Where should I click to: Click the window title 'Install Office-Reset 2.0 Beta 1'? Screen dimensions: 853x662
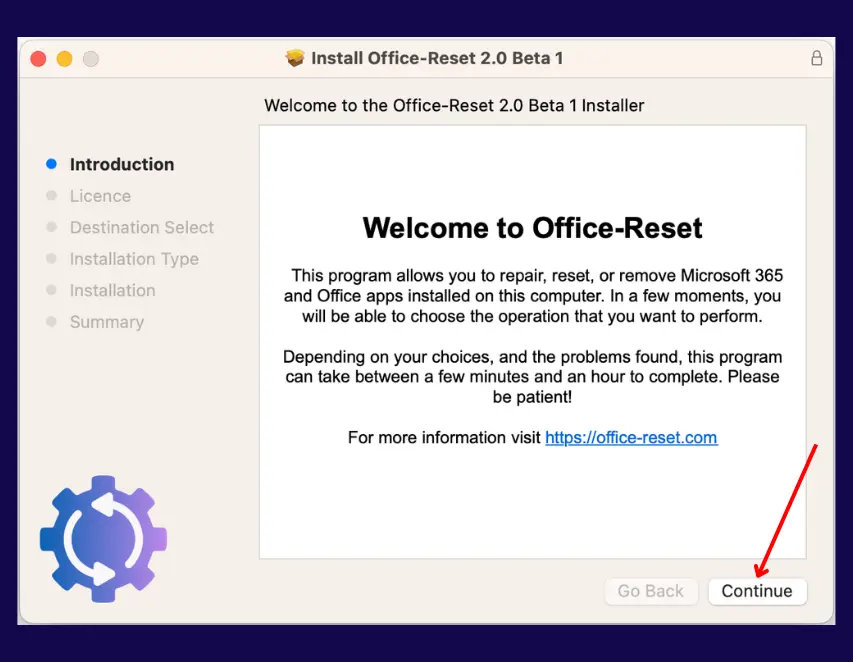pyautogui.click(x=437, y=58)
